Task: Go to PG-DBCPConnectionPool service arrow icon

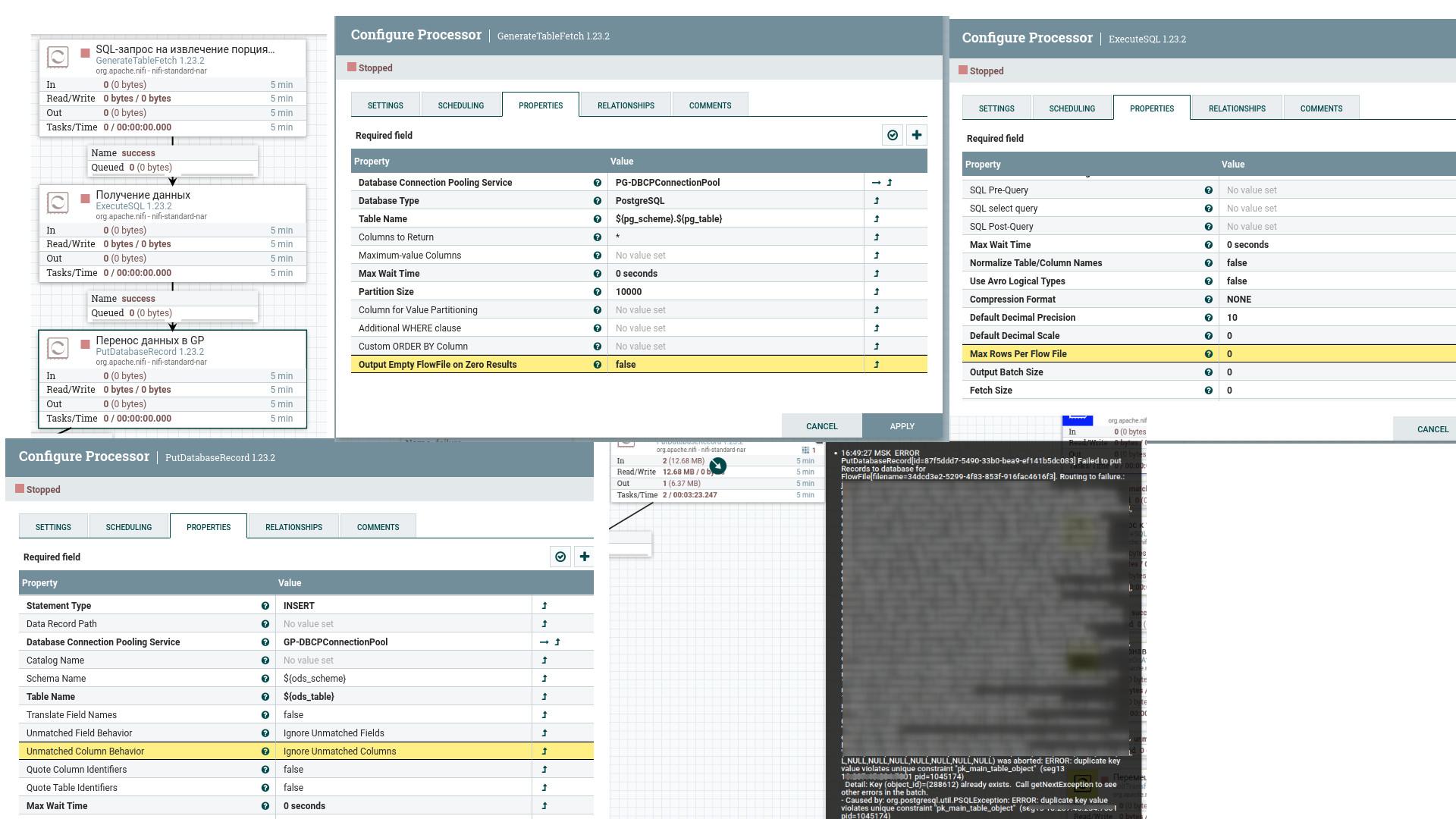Action: (876, 183)
